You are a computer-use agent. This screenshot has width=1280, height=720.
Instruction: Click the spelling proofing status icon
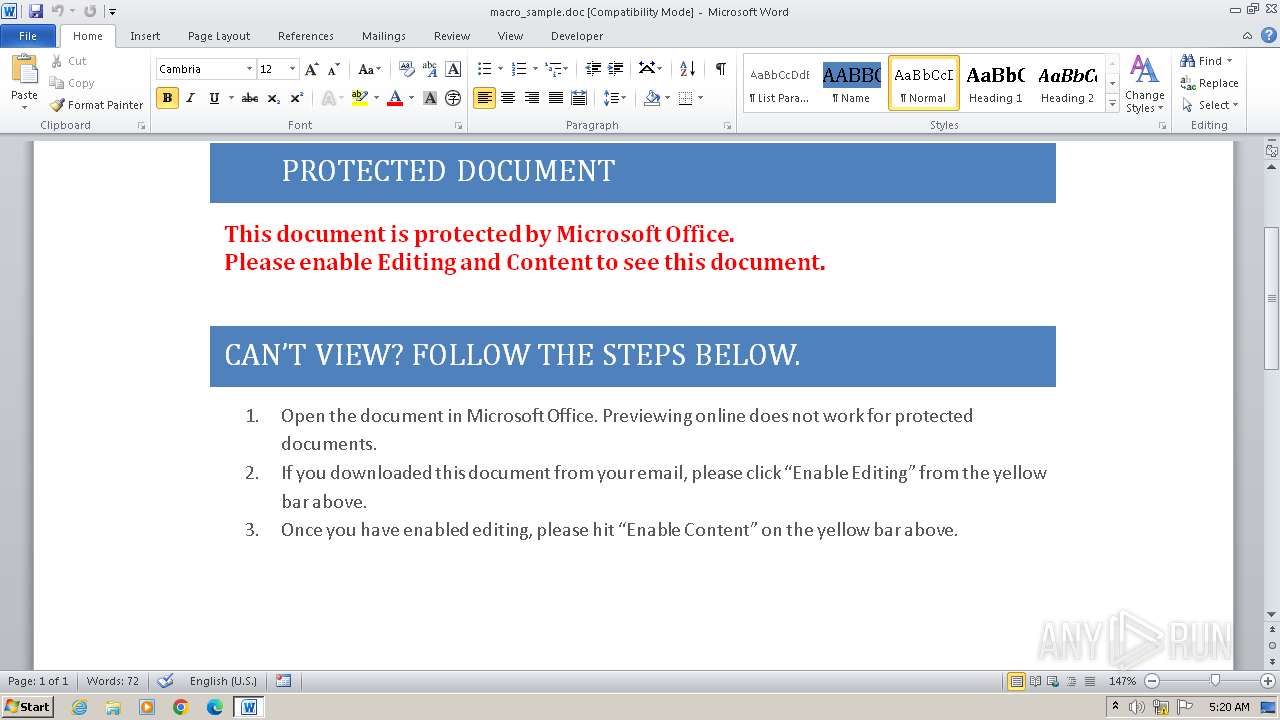166,681
